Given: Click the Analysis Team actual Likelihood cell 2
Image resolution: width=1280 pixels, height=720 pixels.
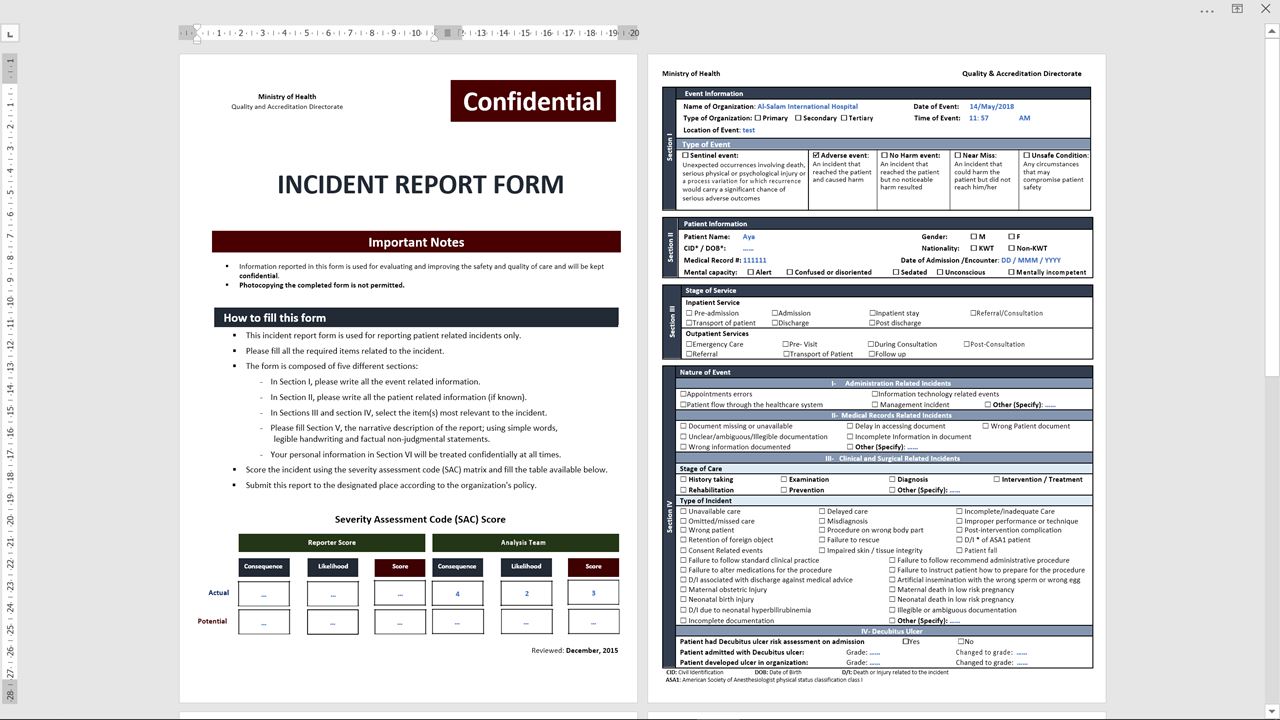Looking at the screenshot, I should point(526,593).
